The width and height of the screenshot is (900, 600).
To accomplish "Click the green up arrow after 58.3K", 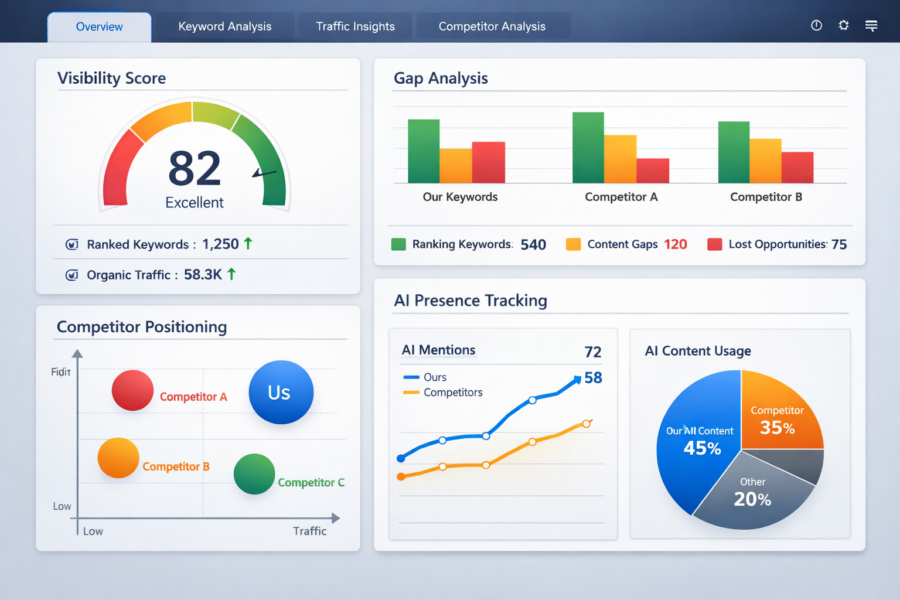I will (231, 274).
